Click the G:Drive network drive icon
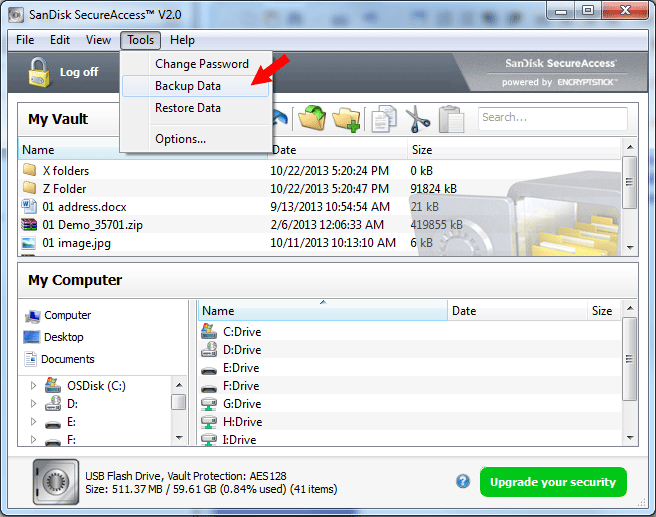 (209, 404)
